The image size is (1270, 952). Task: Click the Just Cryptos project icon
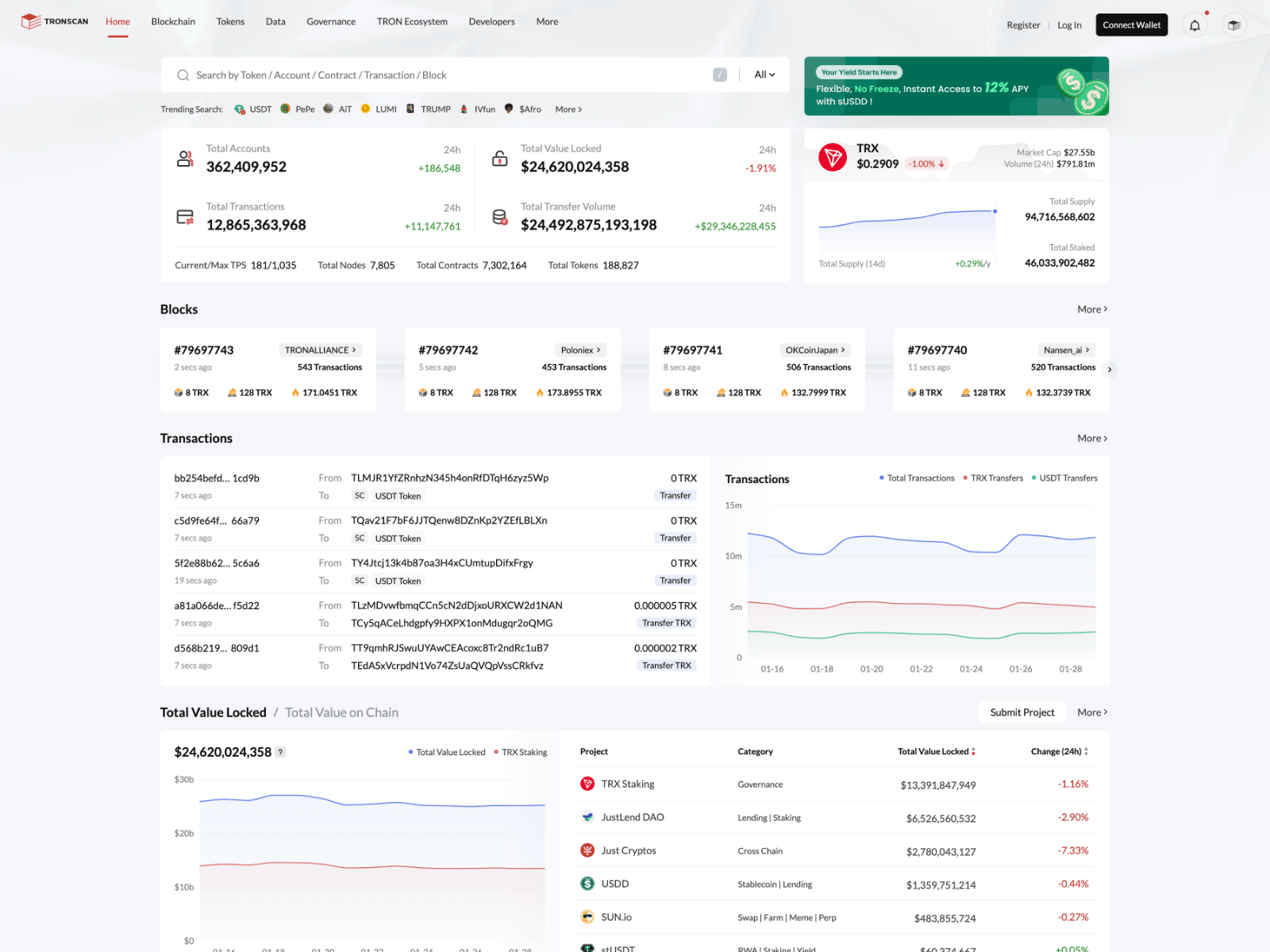point(587,850)
